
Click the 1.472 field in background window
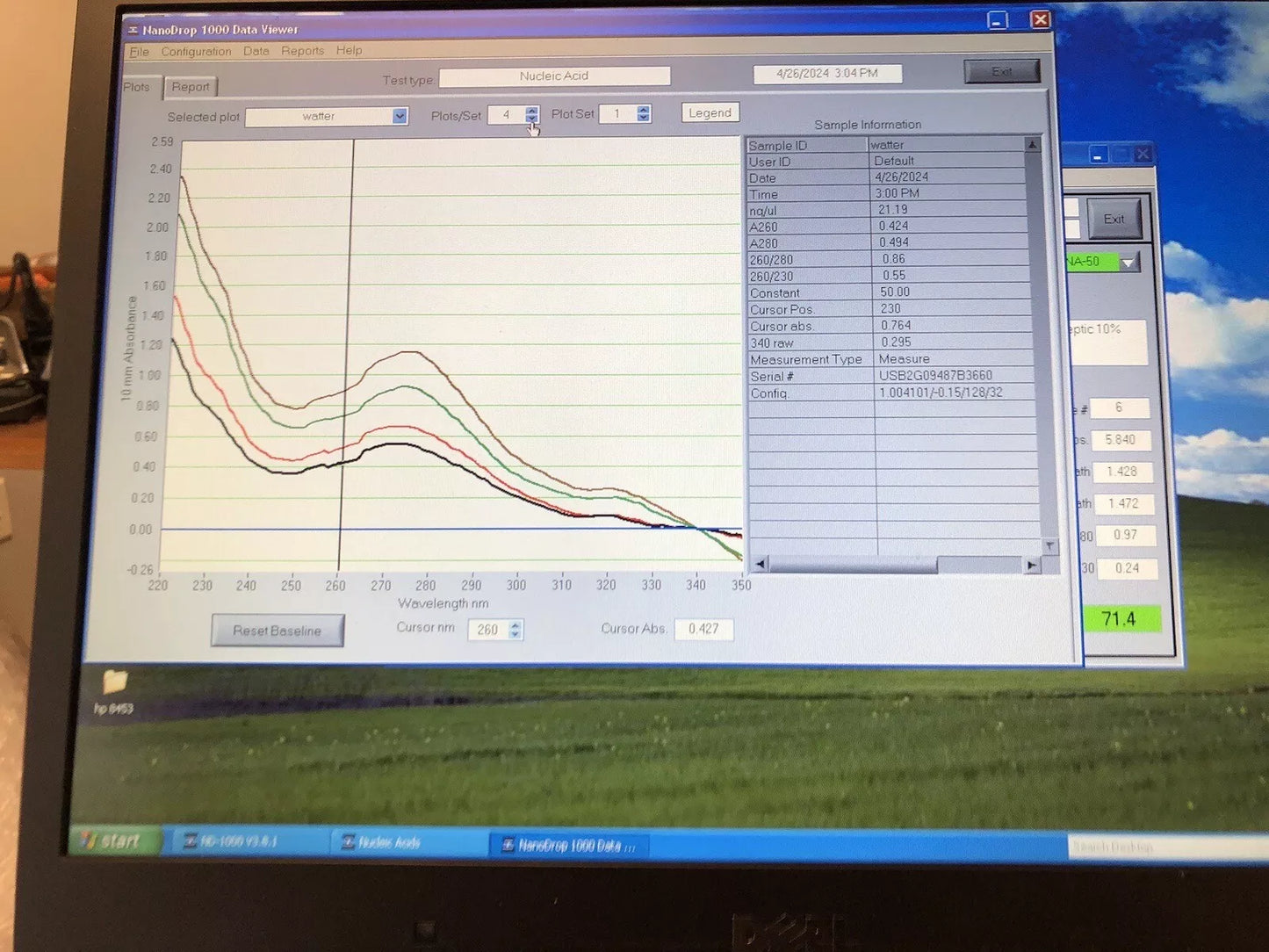click(x=1123, y=503)
